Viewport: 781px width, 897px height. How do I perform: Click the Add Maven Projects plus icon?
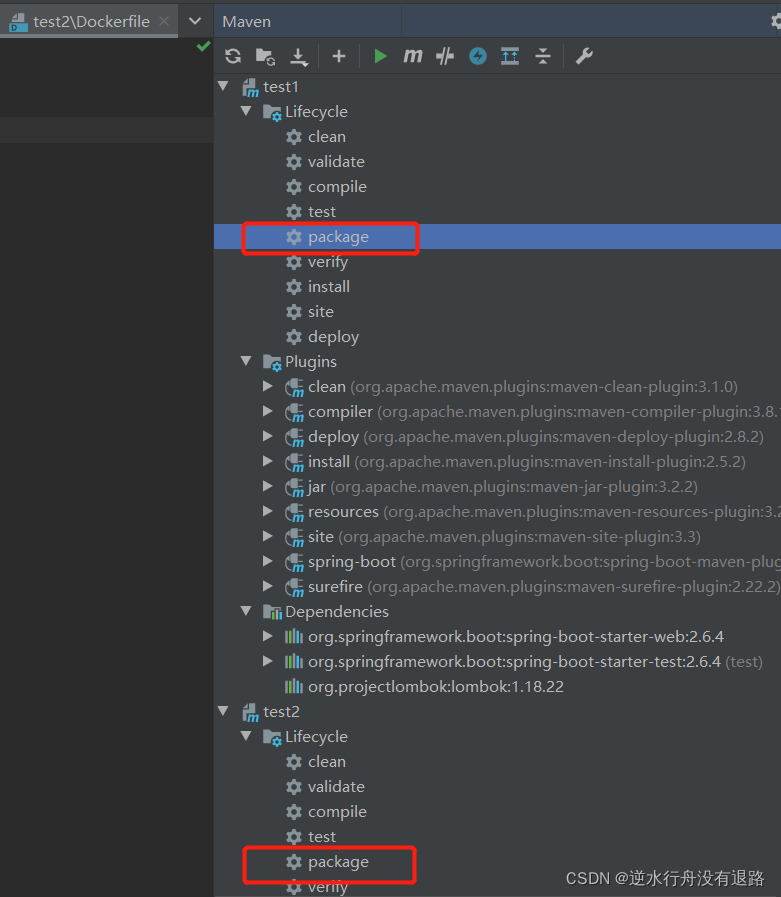[339, 56]
